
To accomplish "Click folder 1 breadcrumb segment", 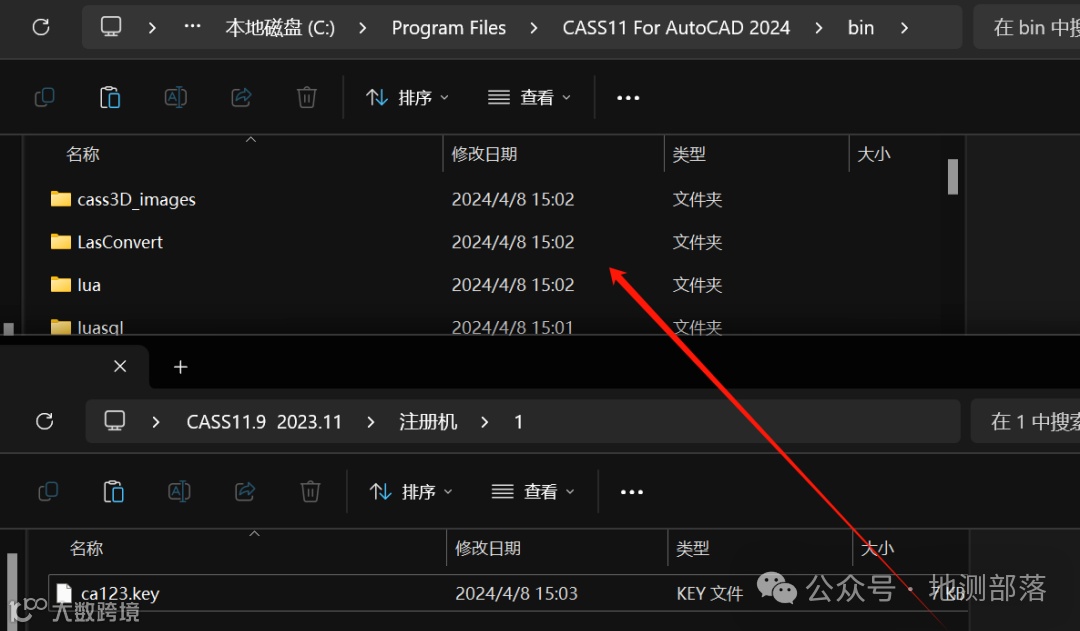I will [x=518, y=422].
